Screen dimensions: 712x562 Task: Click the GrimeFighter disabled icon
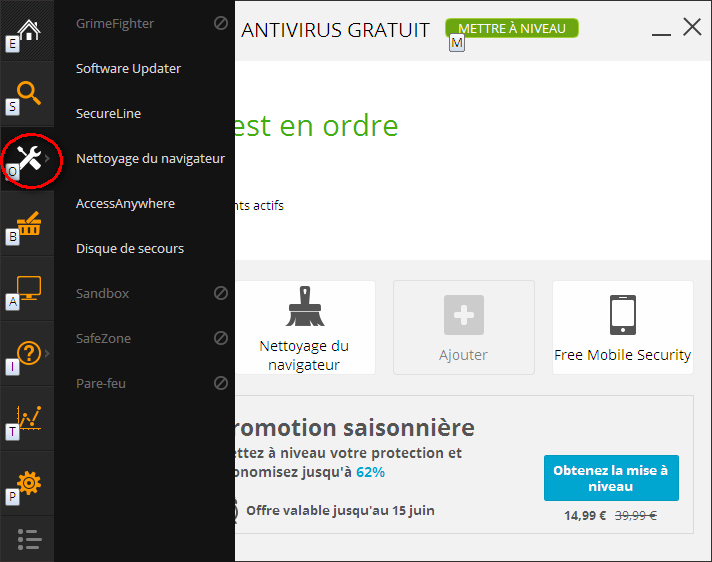(221, 23)
